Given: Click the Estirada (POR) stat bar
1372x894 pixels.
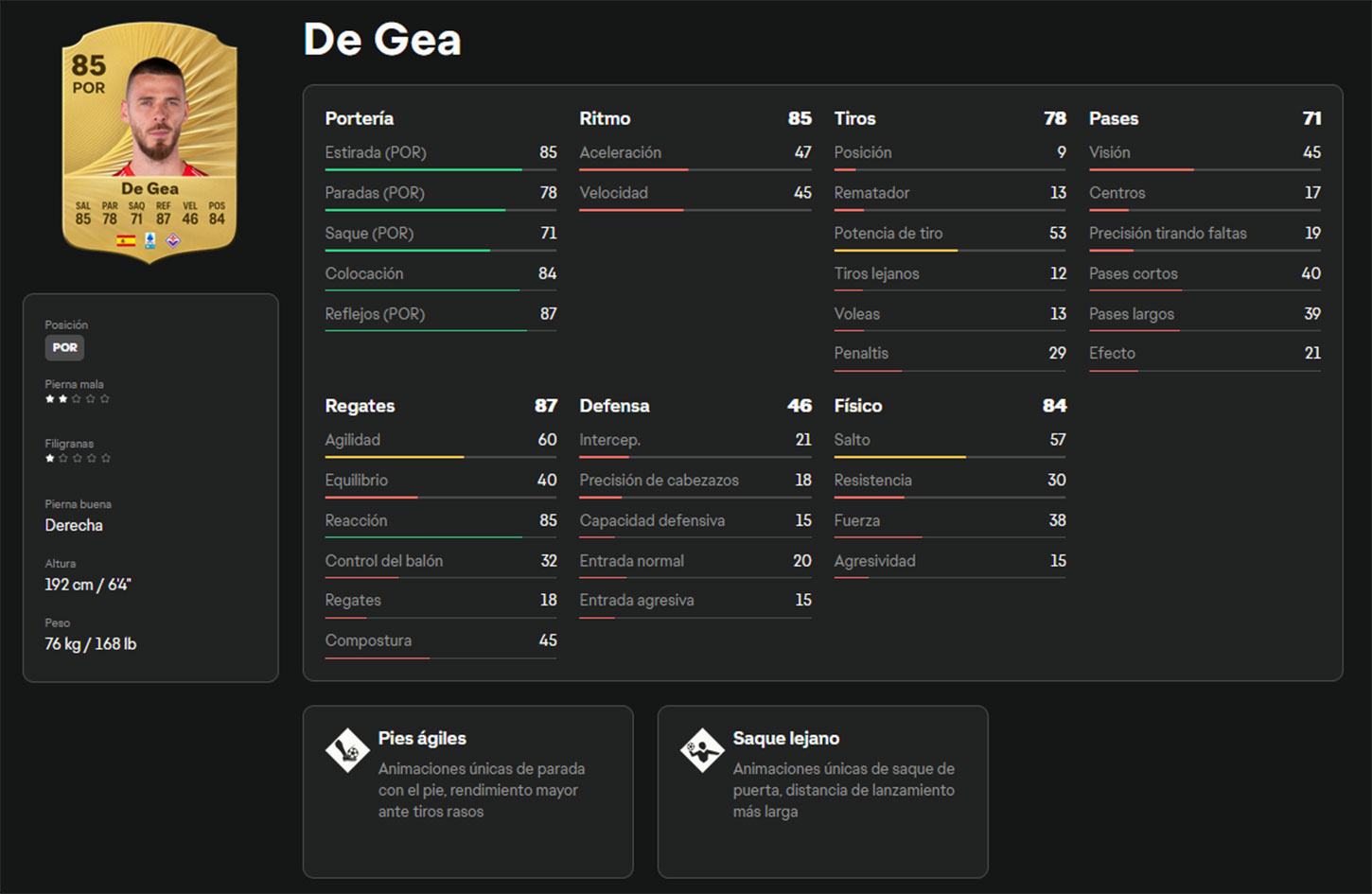Looking at the screenshot, I should coord(440,169).
